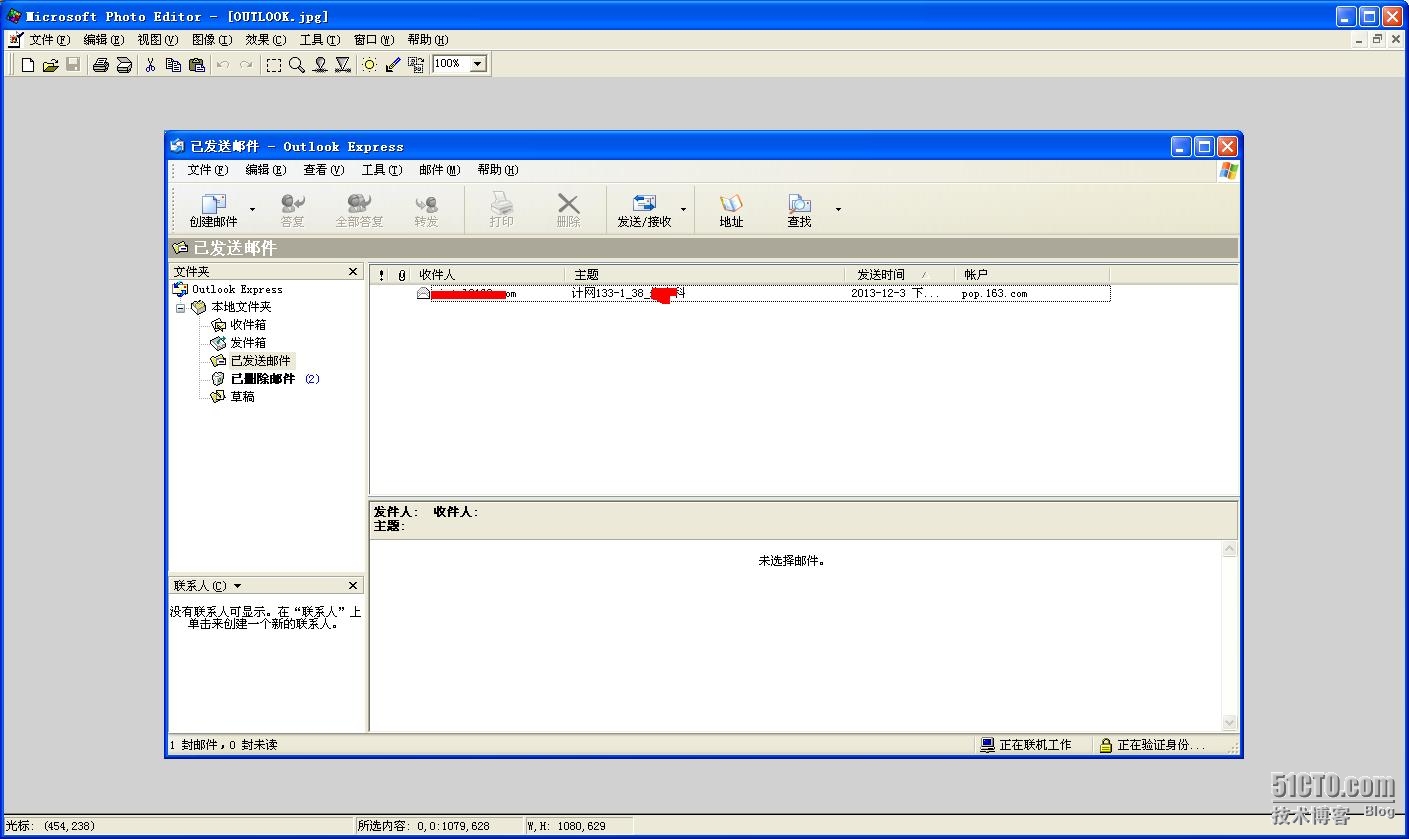Open the 100% zoom level dropdown
This screenshot has height=839, width=1409.
click(478, 64)
